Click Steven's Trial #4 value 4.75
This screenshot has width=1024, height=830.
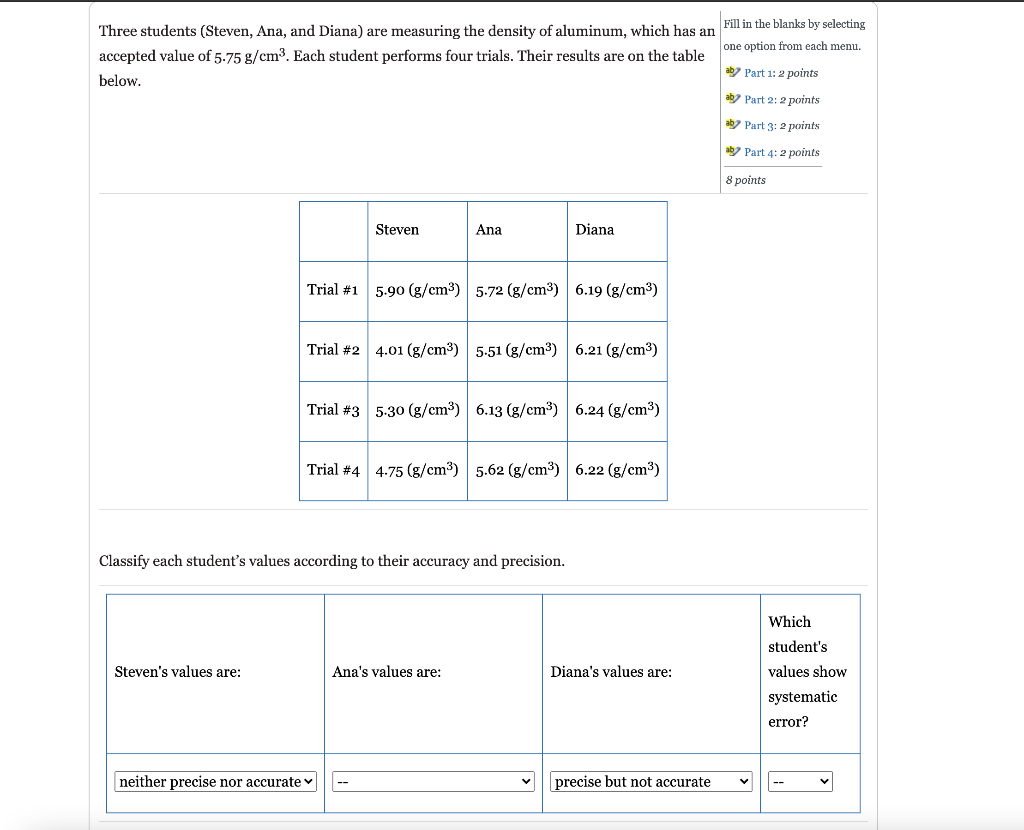pyautogui.click(x=417, y=470)
